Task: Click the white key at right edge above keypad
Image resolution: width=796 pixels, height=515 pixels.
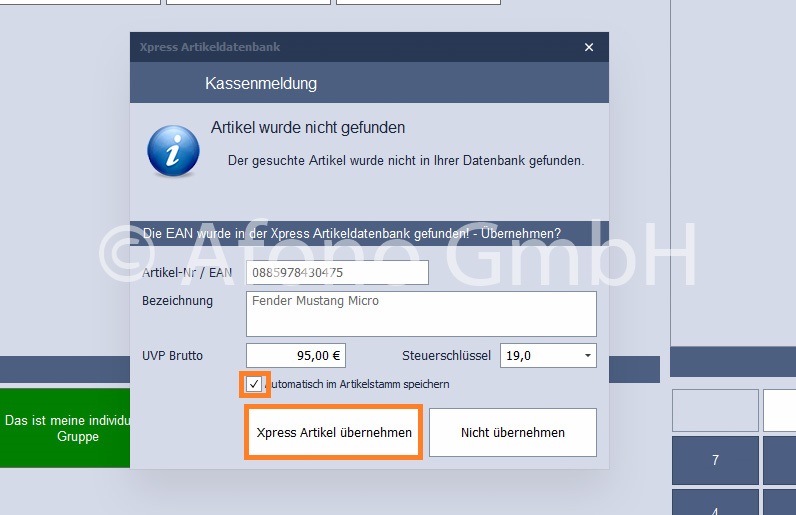Action: pyautogui.click(x=780, y=410)
